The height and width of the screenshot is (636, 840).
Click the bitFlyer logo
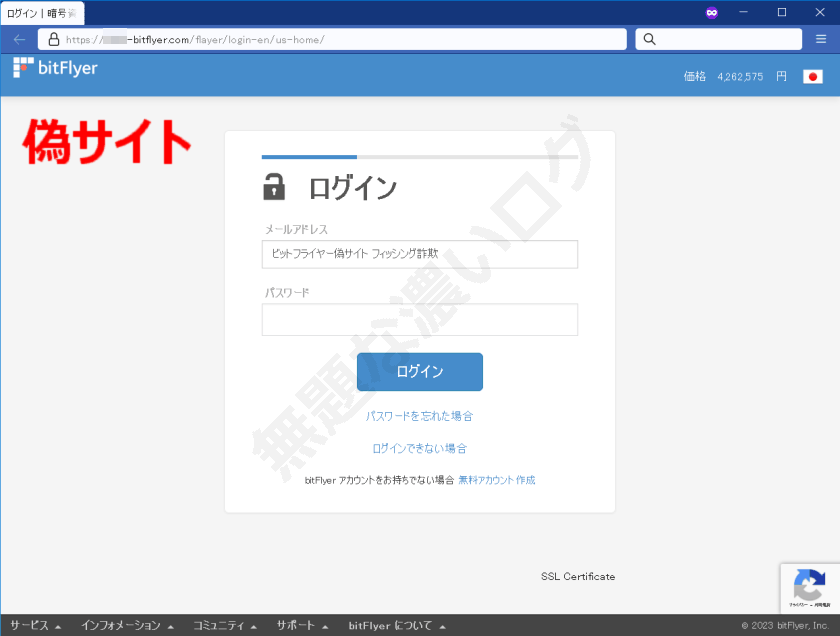pos(55,68)
